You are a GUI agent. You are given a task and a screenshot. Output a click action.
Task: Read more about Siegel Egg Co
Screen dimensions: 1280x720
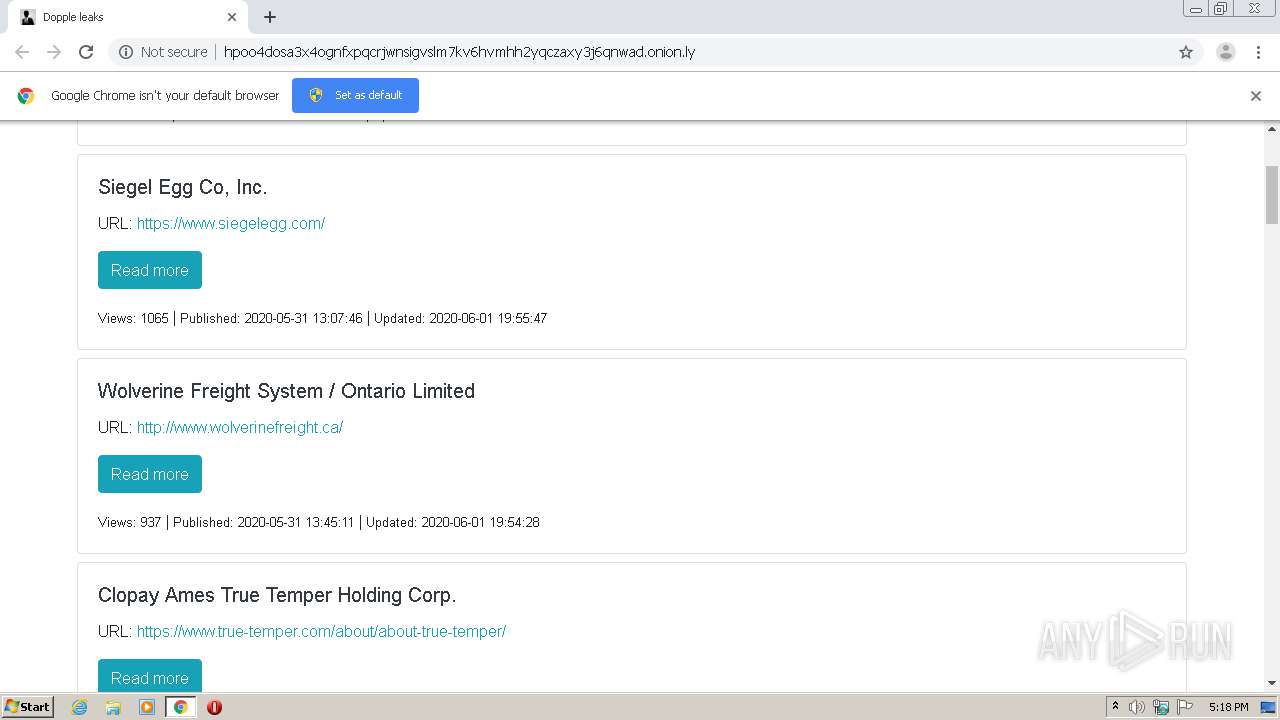[150, 270]
